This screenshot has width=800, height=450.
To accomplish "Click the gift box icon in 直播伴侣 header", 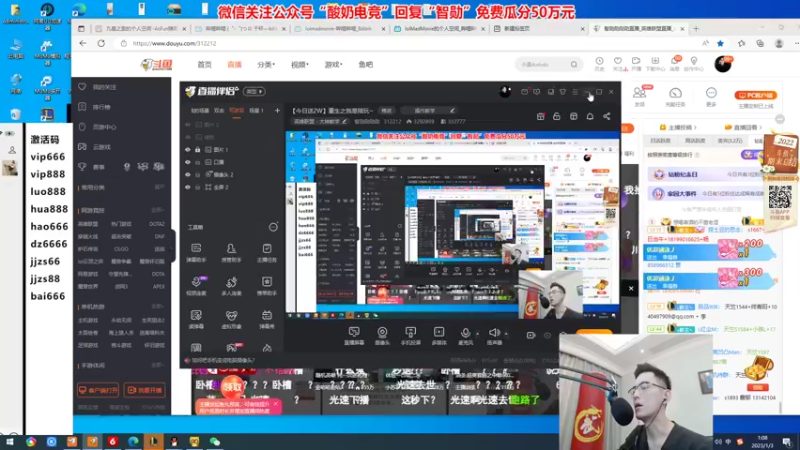I will point(540,116).
